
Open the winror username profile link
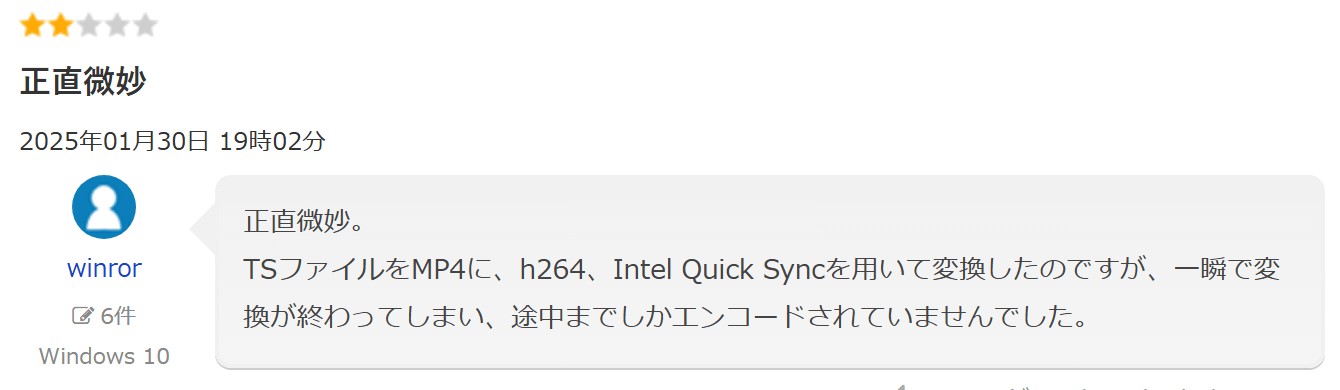(x=104, y=269)
